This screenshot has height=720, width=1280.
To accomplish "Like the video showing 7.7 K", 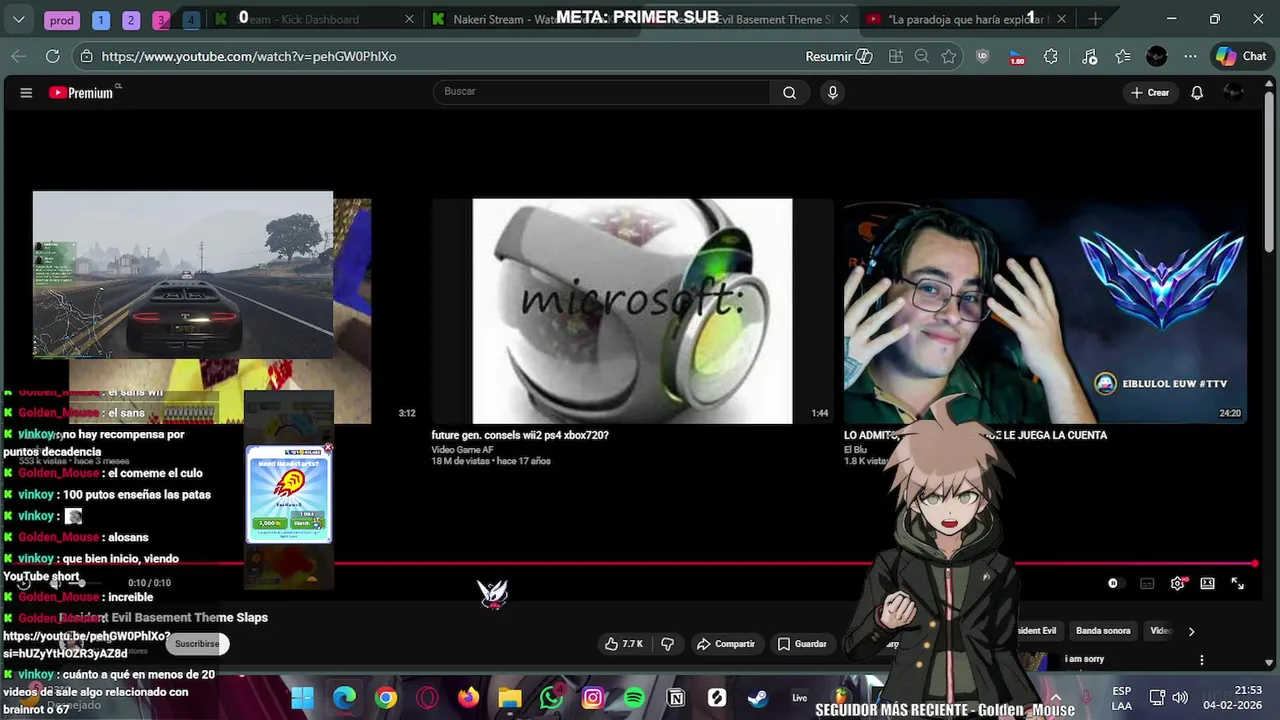I will 624,644.
